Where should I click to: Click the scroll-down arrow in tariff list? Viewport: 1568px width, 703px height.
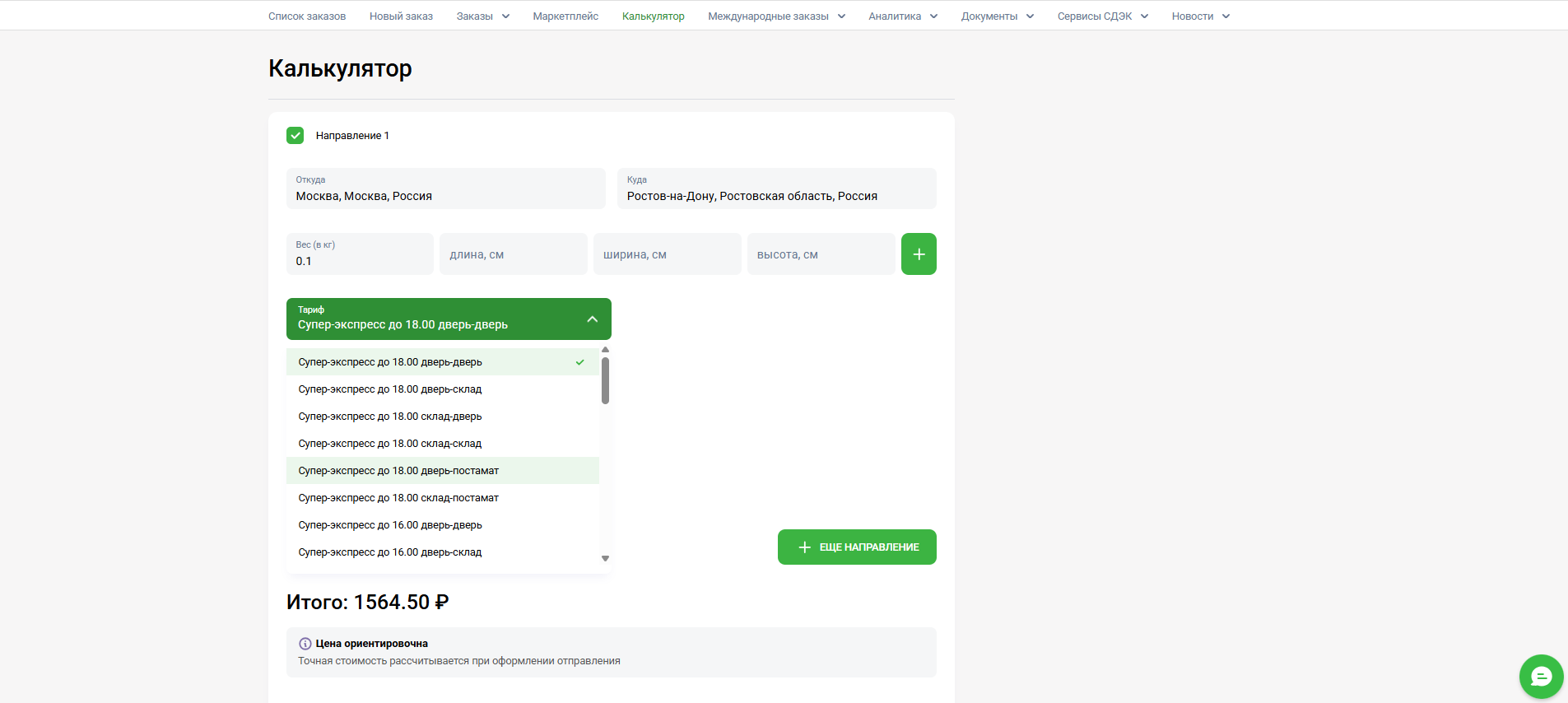(x=605, y=558)
